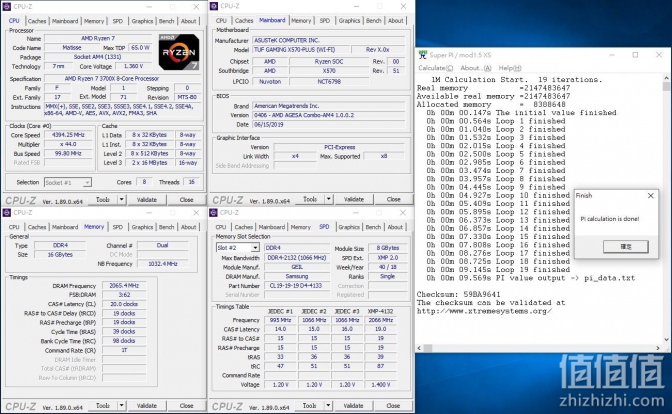Expand Tools arrow in Memory window
Viewport: 672px width, 414px height.
click(x=121, y=405)
